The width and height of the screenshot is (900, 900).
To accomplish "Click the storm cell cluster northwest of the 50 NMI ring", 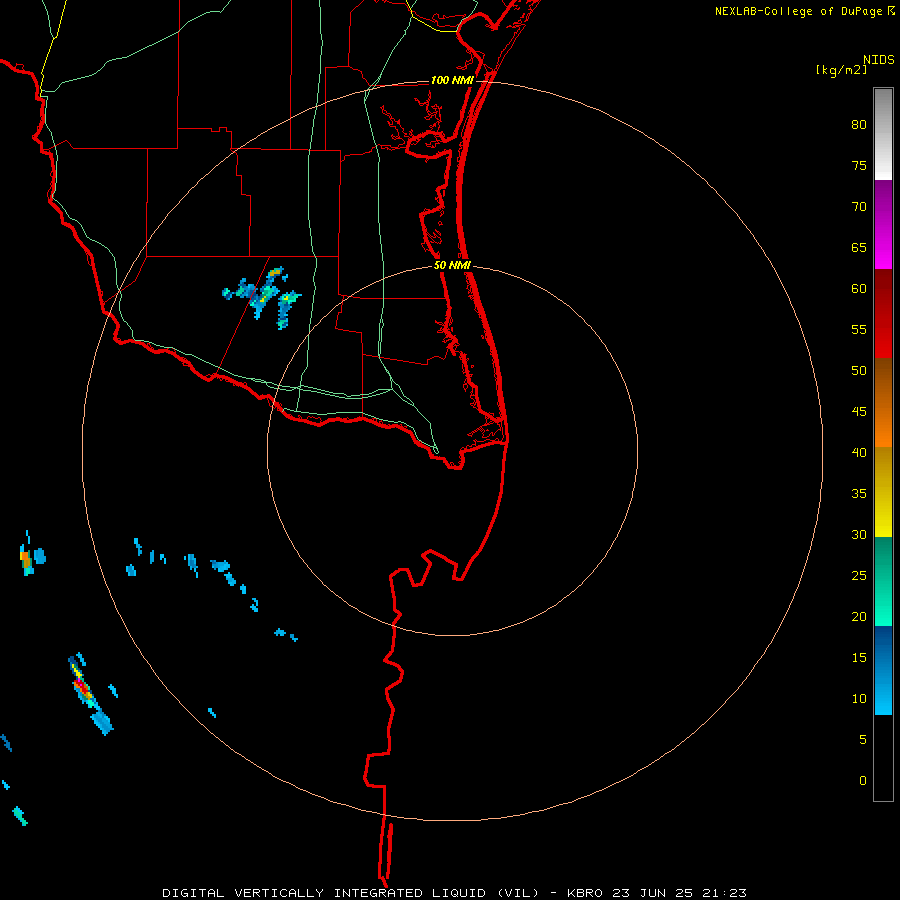I will tap(262, 297).
